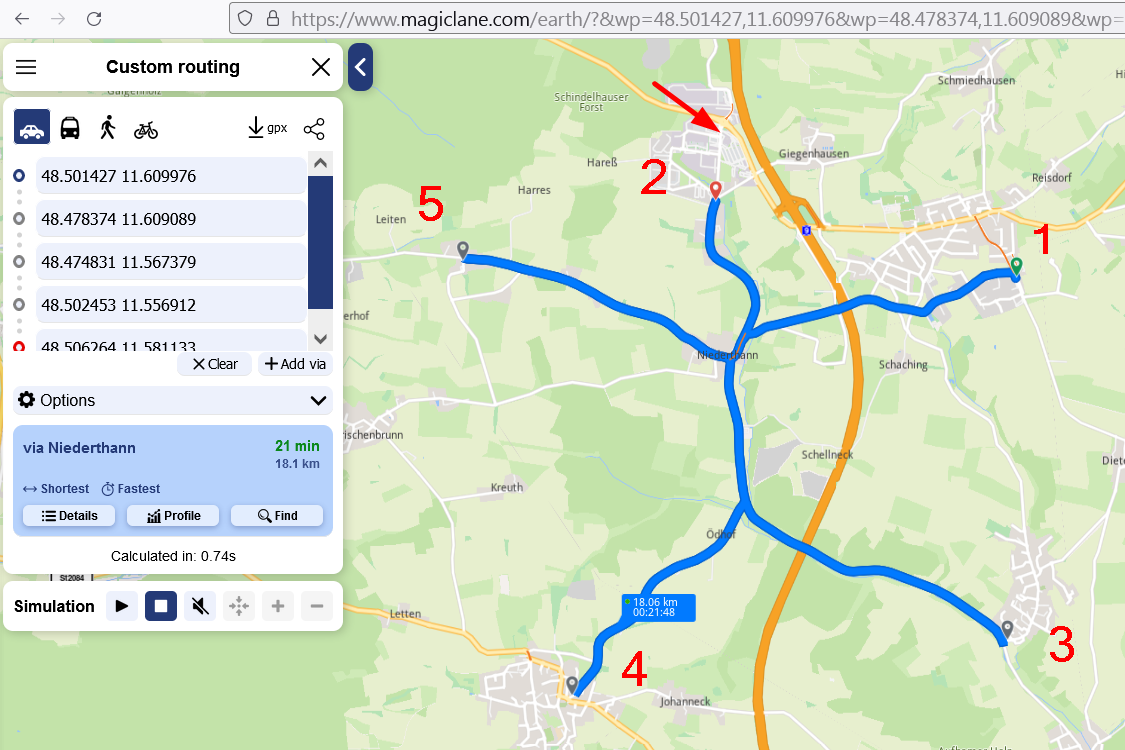
Task: Play the route simulation
Action: click(x=122, y=606)
